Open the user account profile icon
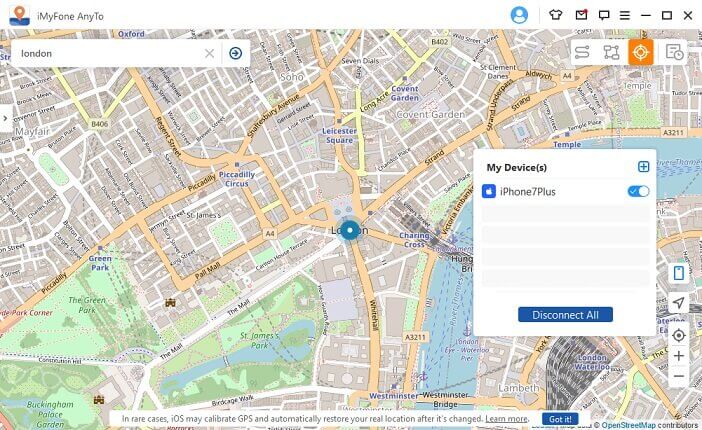This screenshot has height=430, width=702. [x=519, y=15]
